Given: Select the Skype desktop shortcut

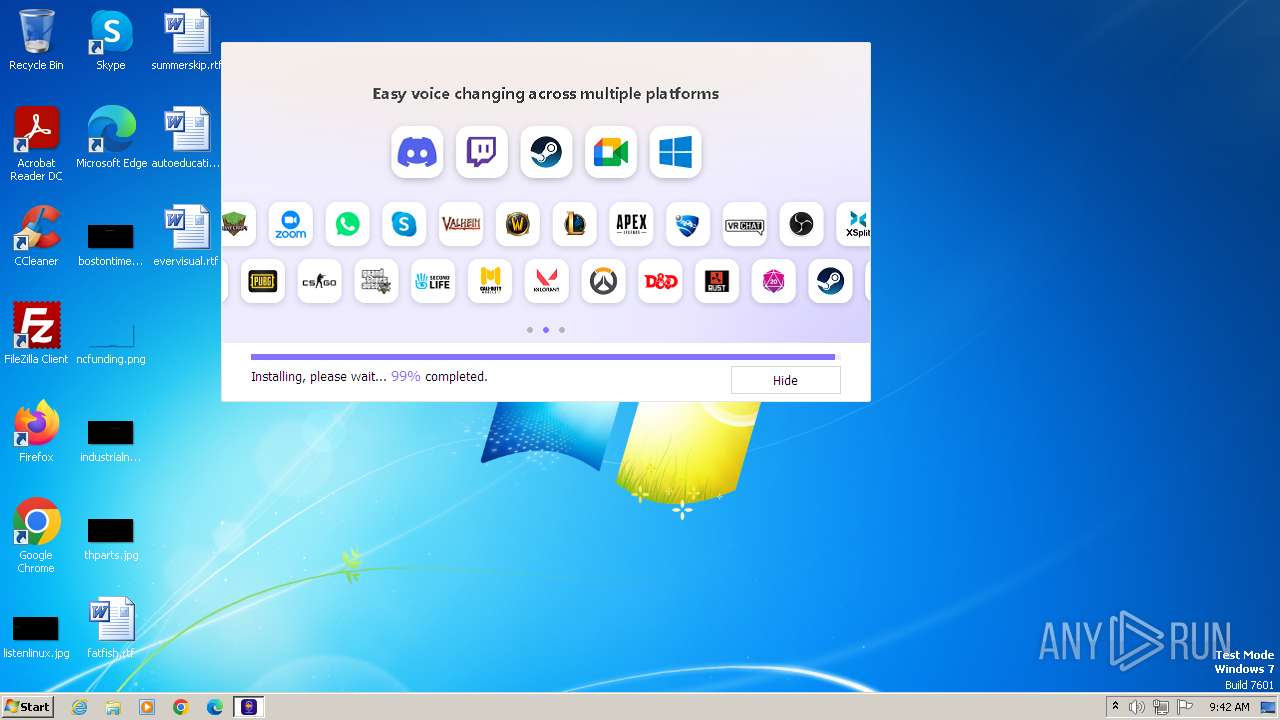Looking at the screenshot, I should pyautogui.click(x=111, y=40).
